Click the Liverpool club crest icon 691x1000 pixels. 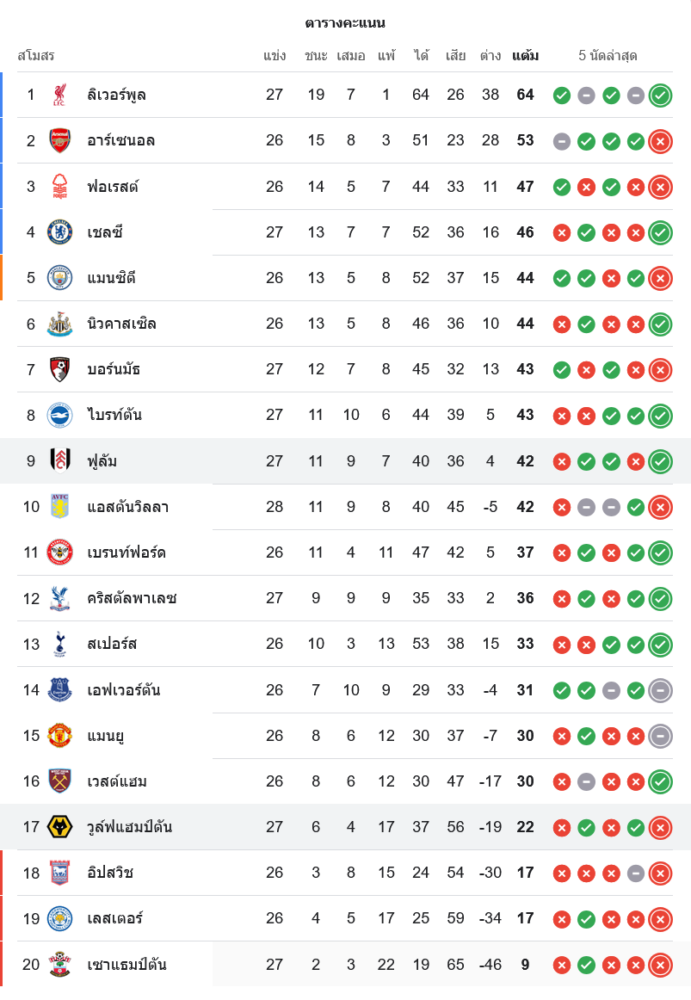pyautogui.click(x=60, y=95)
